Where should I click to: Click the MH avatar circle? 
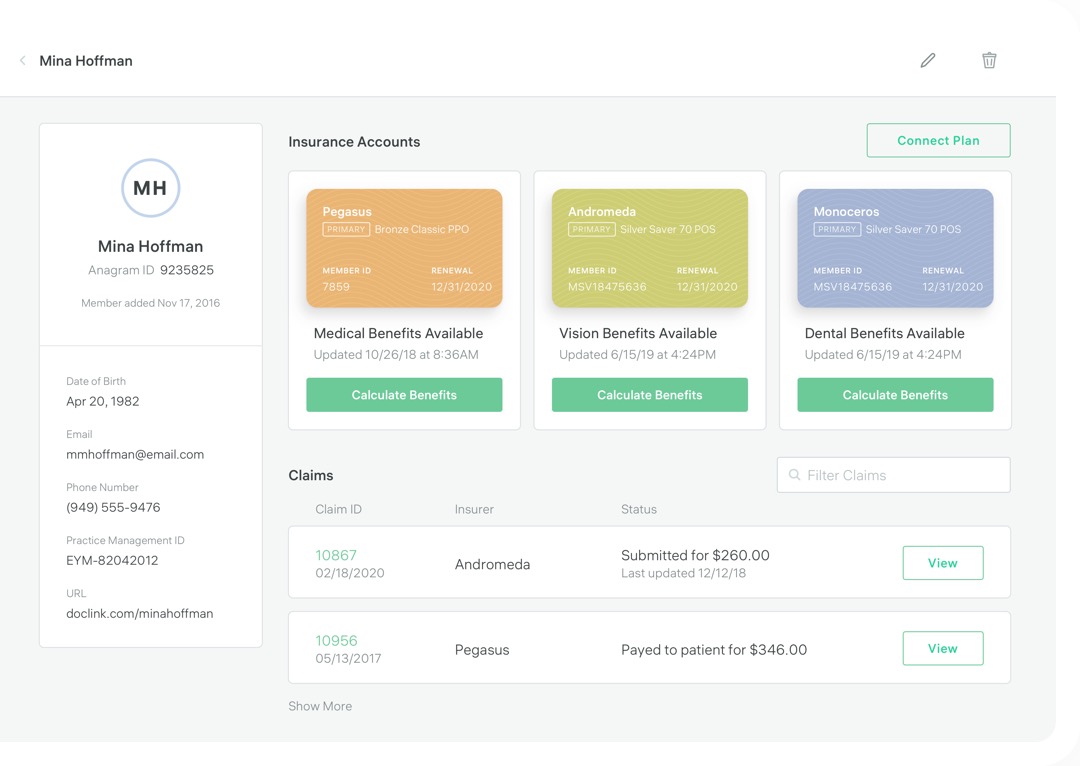tap(150, 188)
